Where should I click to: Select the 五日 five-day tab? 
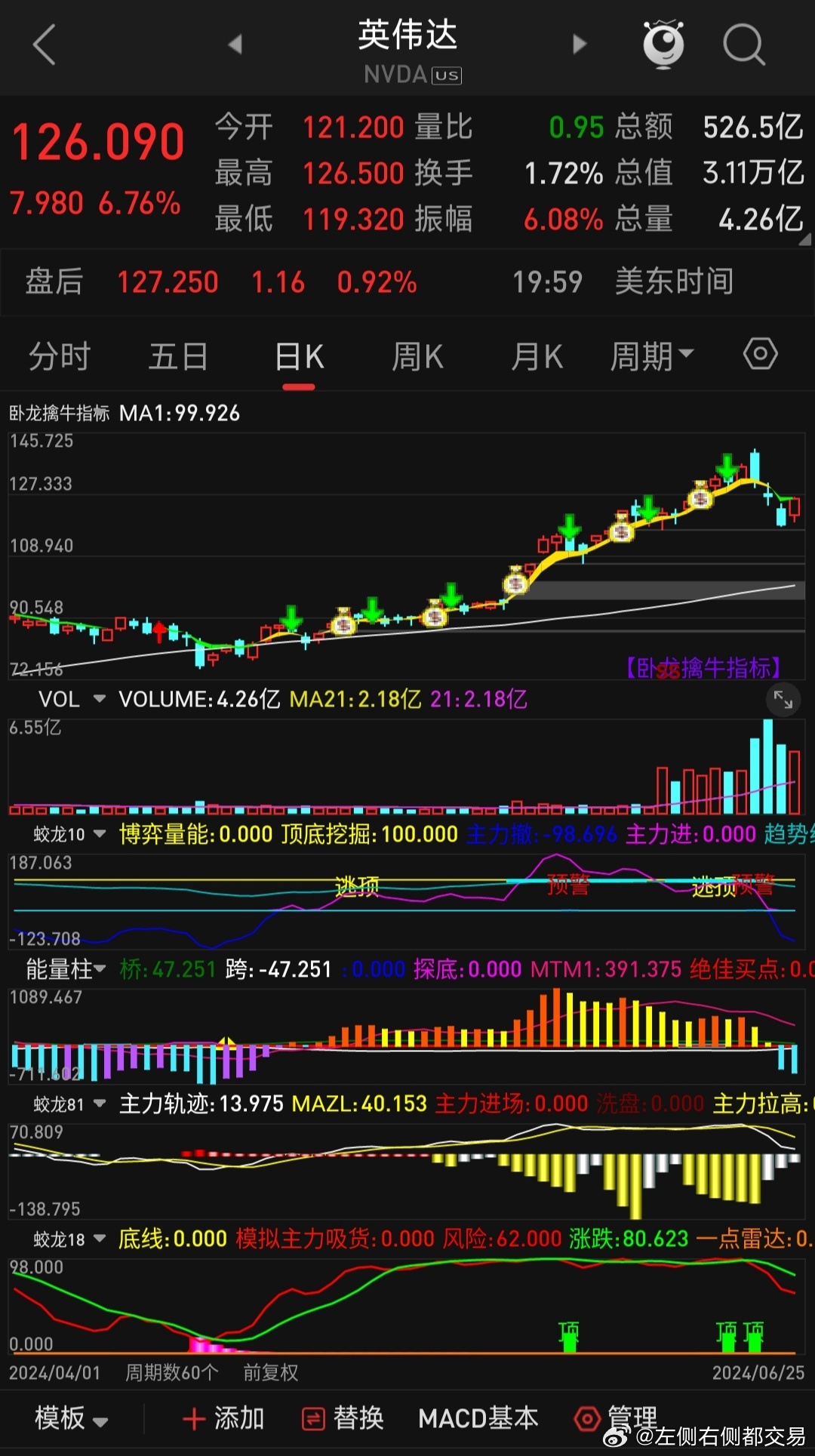tap(178, 356)
